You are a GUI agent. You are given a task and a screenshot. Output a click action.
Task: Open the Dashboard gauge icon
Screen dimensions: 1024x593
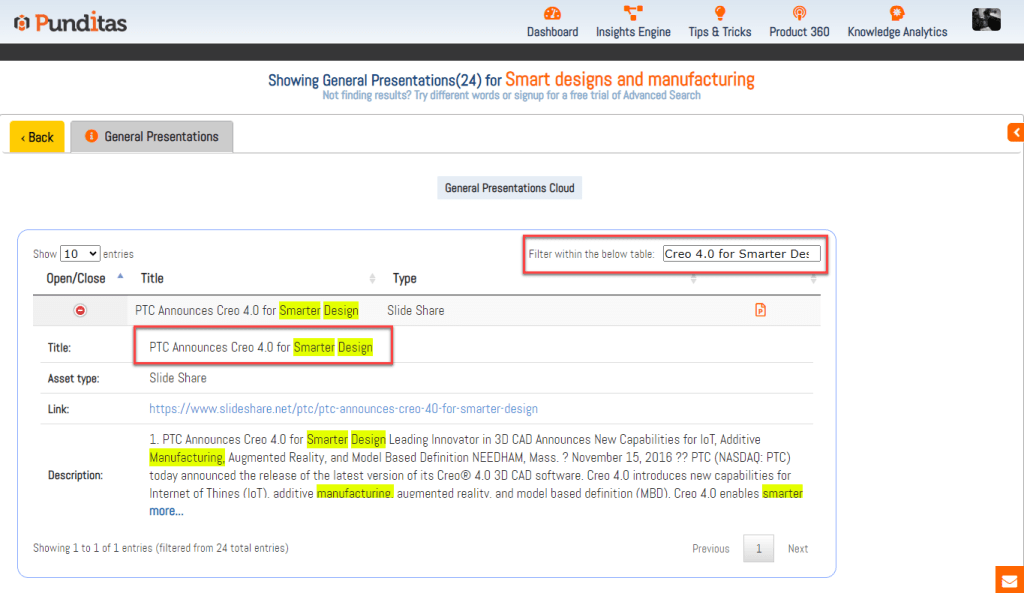point(552,14)
